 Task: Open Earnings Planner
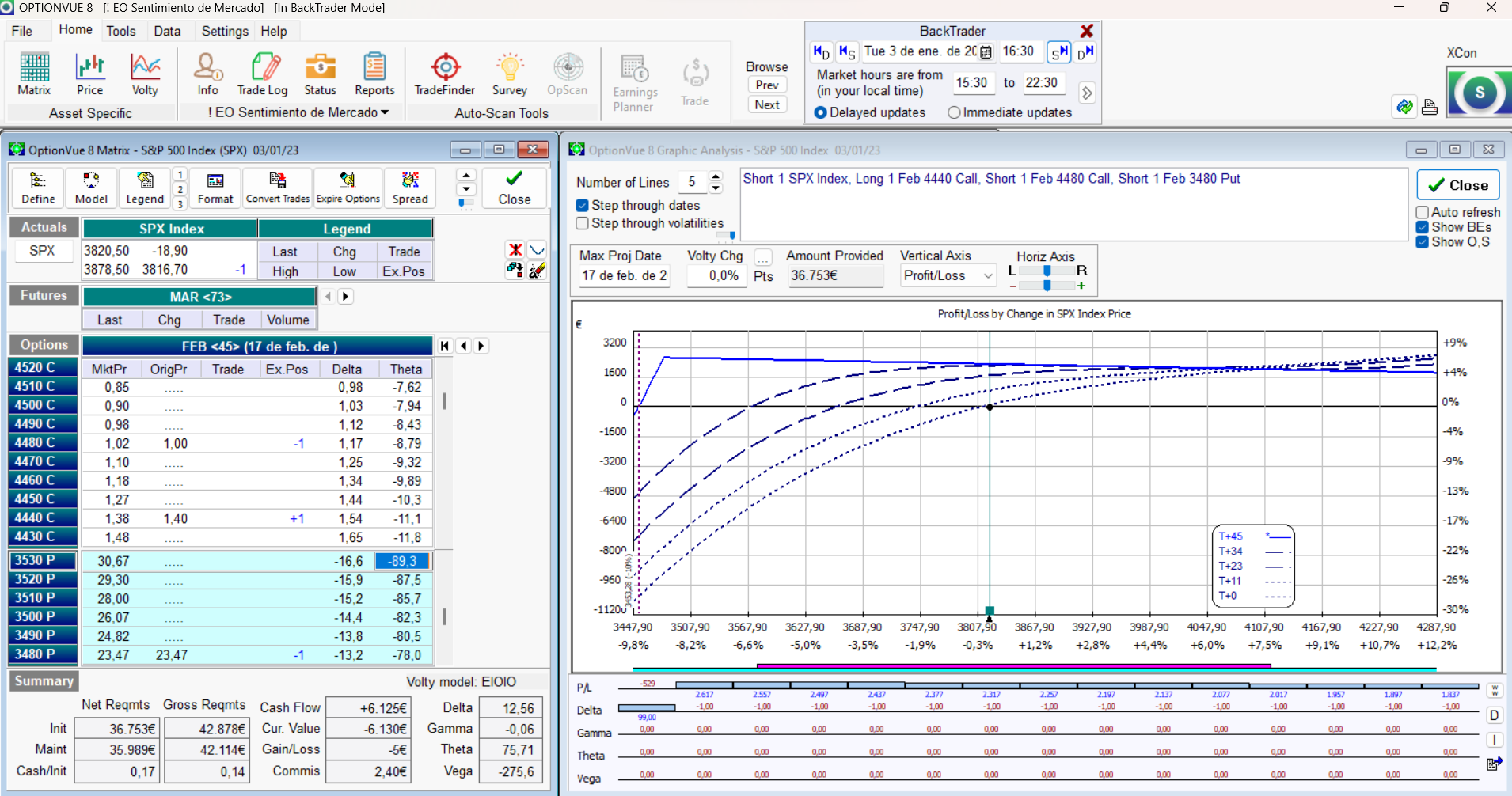634,83
